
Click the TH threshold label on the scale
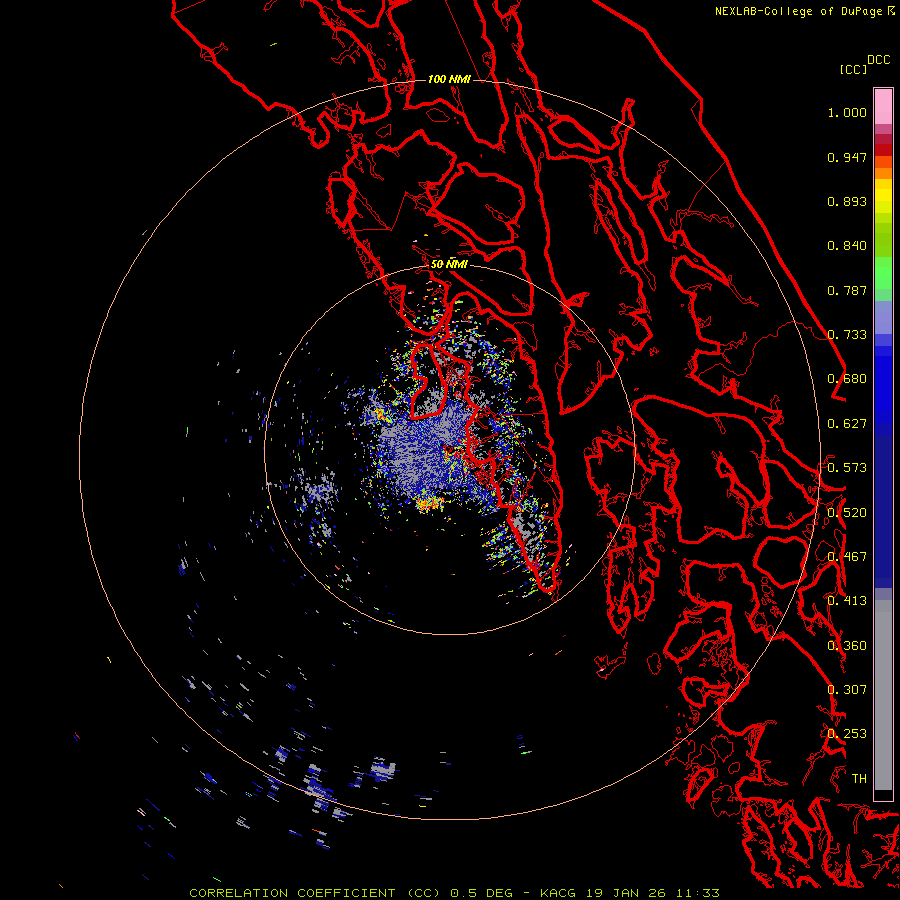859,779
